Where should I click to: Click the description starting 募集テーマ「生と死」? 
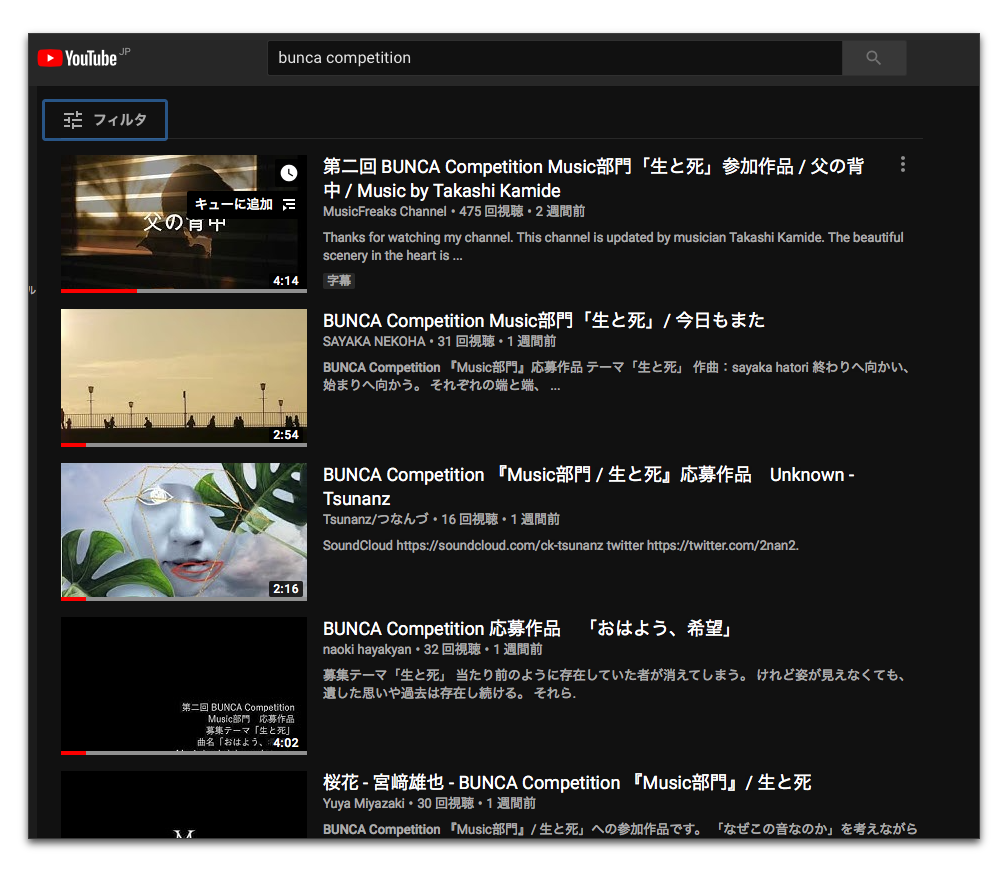[615, 684]
